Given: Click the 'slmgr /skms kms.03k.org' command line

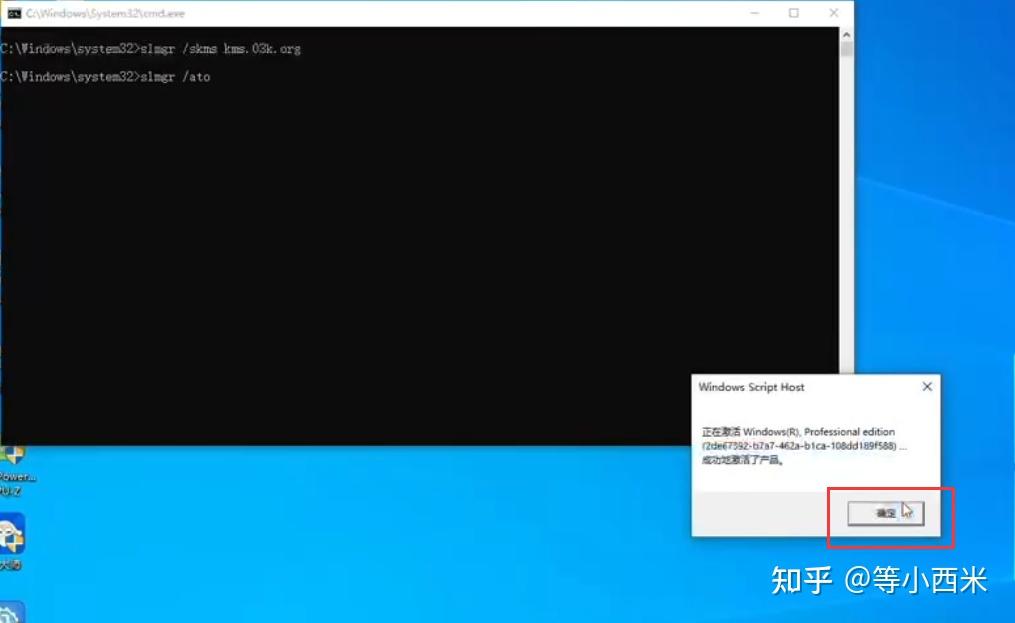Looking at the screenshot, I should coord(150,49).
